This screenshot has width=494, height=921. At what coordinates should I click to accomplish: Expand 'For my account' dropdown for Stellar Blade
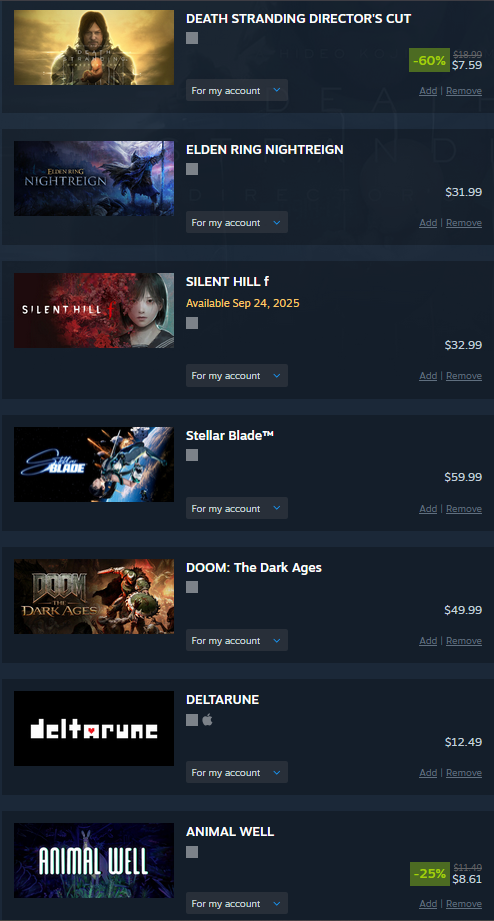237,508
